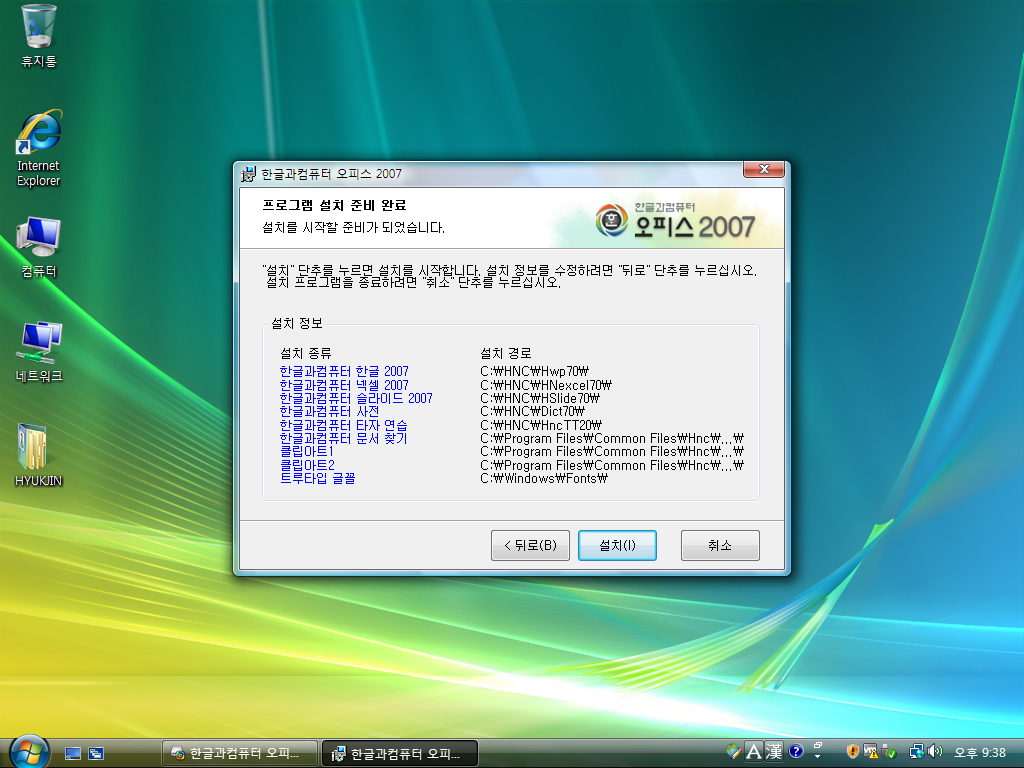Open the network connection tray icon
This screenshot has height=768, width=1024.
[916, 752]
